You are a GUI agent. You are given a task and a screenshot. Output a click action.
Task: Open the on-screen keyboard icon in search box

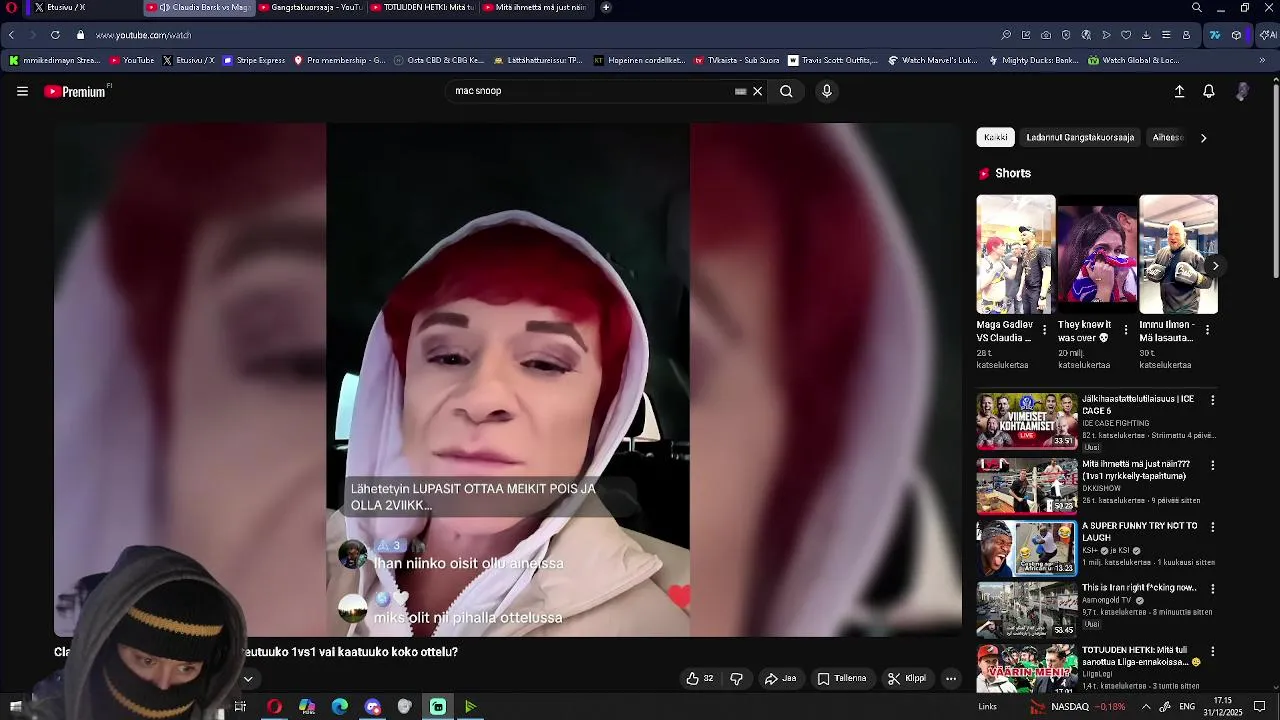740,91
